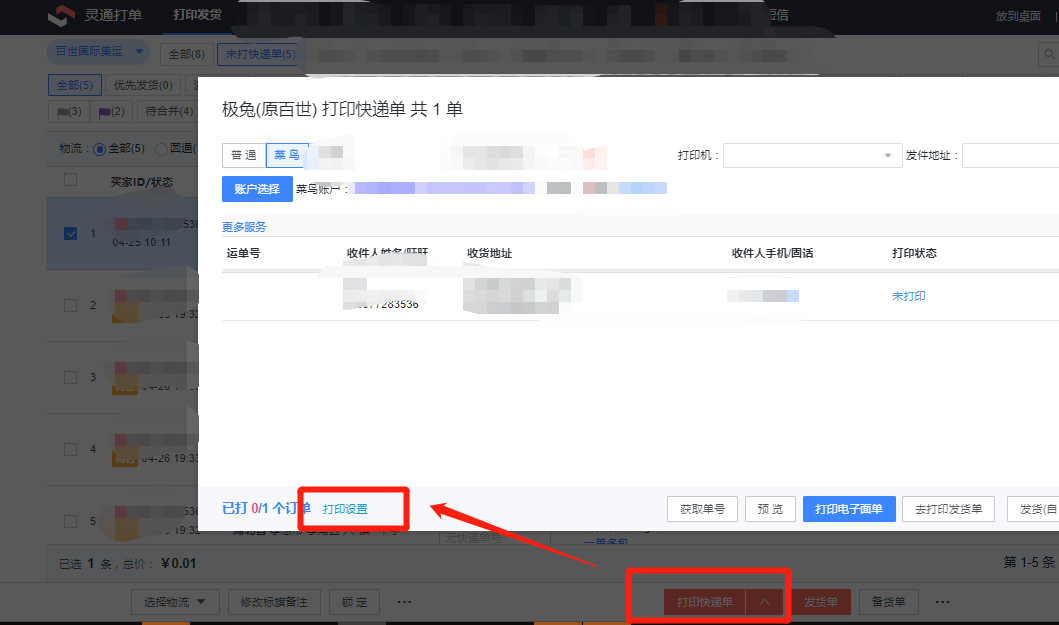Click the 收件人手机/固话 column header
This screenshot has height=625, width=1059.
click(773, 253)
